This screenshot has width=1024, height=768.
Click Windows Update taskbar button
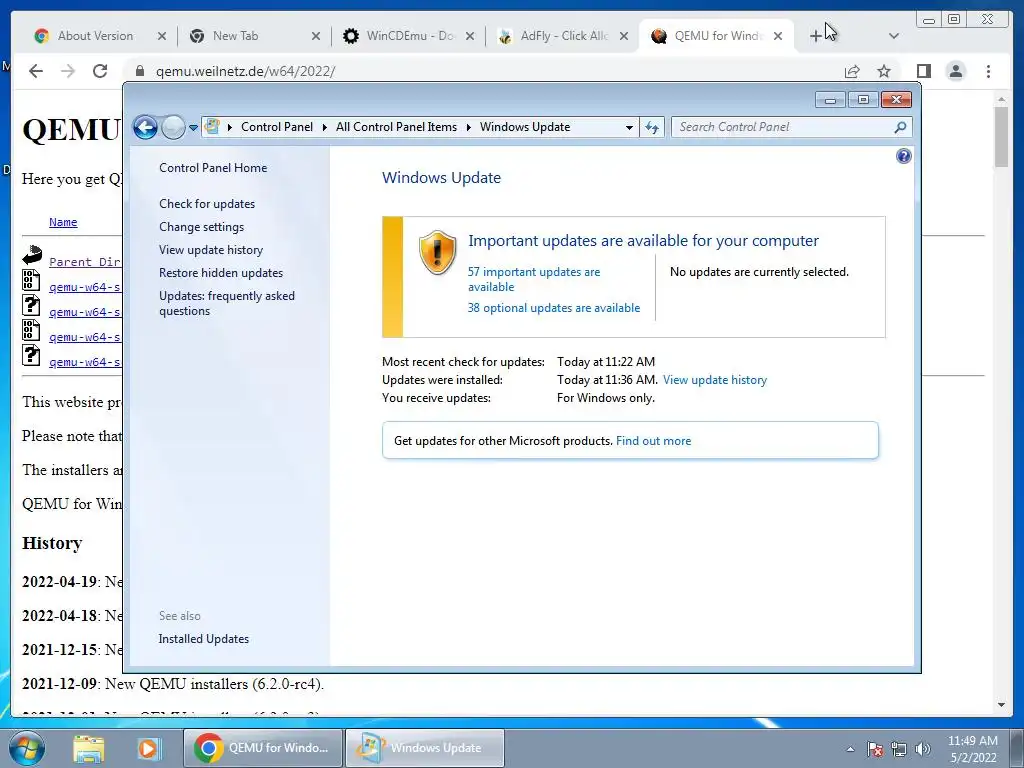(425, 748)
